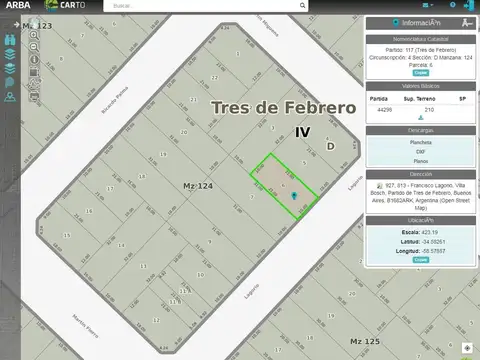Click parcel number 12 in Mz 124
The width and height of the screenshot is (480, 360).
click(156, 320)
